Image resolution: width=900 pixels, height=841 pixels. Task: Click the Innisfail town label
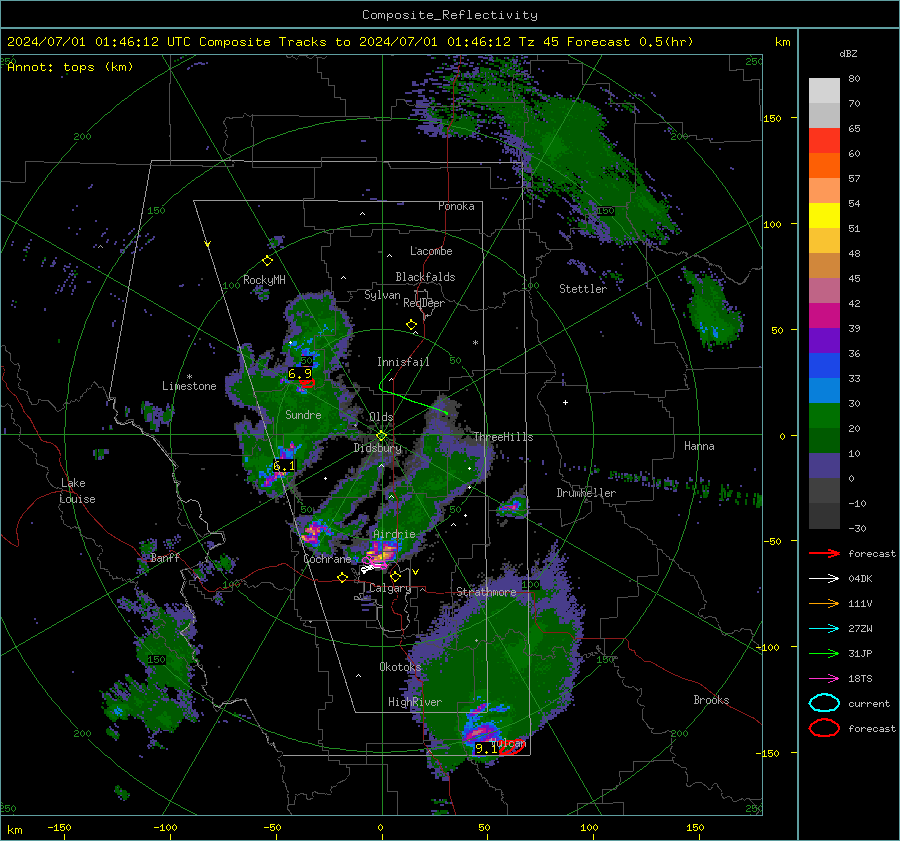(x=403, y=362)
